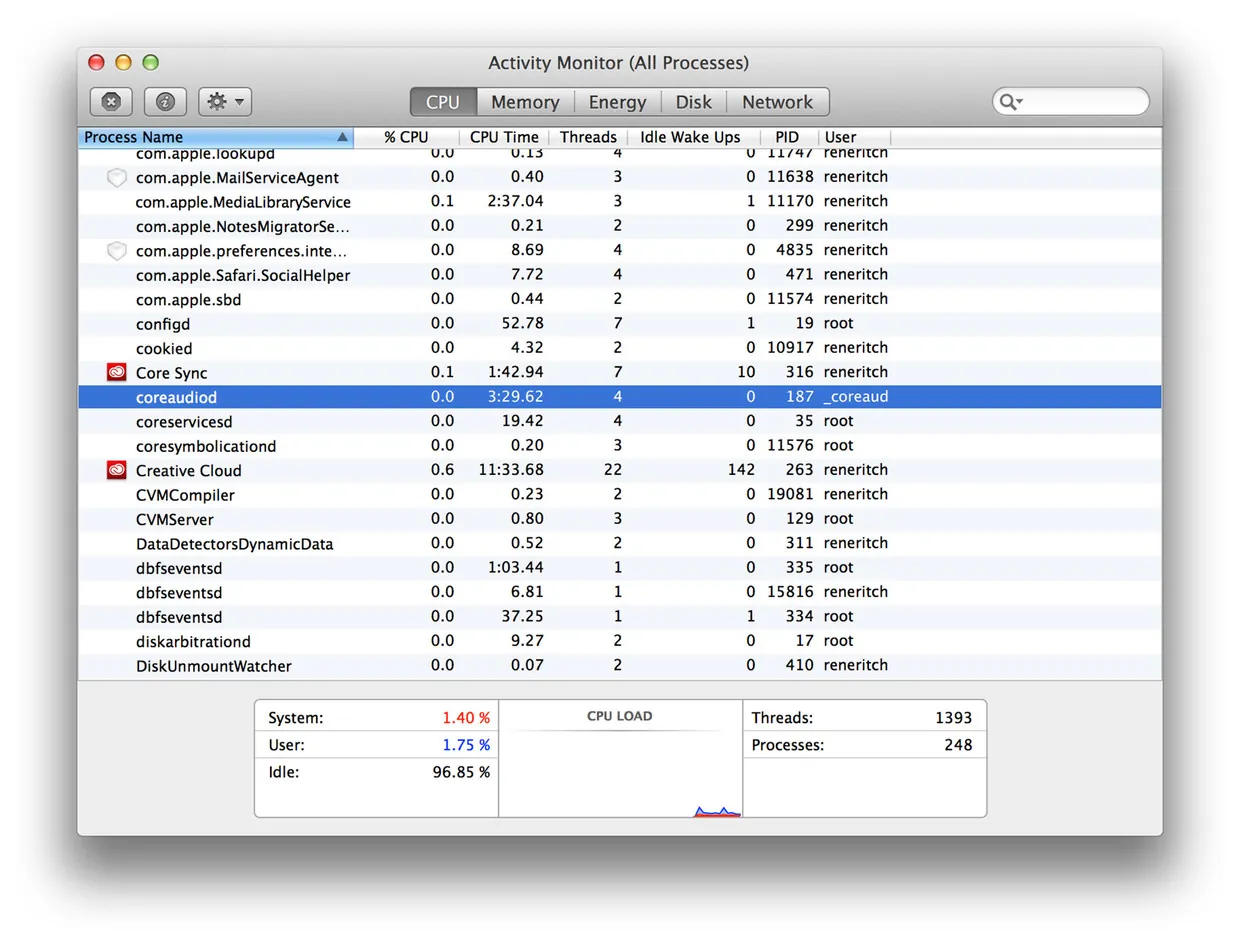Open the Network tab
The image size is (1240, 943).
[x=778, y=101]
